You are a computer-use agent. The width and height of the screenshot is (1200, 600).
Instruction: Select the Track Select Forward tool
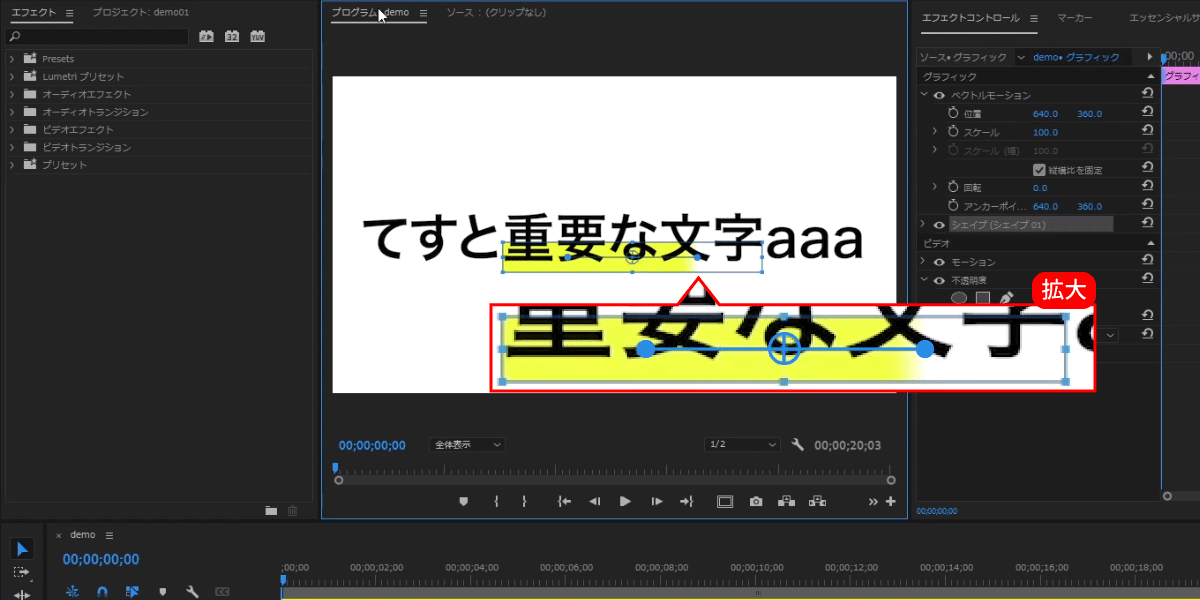tap(22, 573)
